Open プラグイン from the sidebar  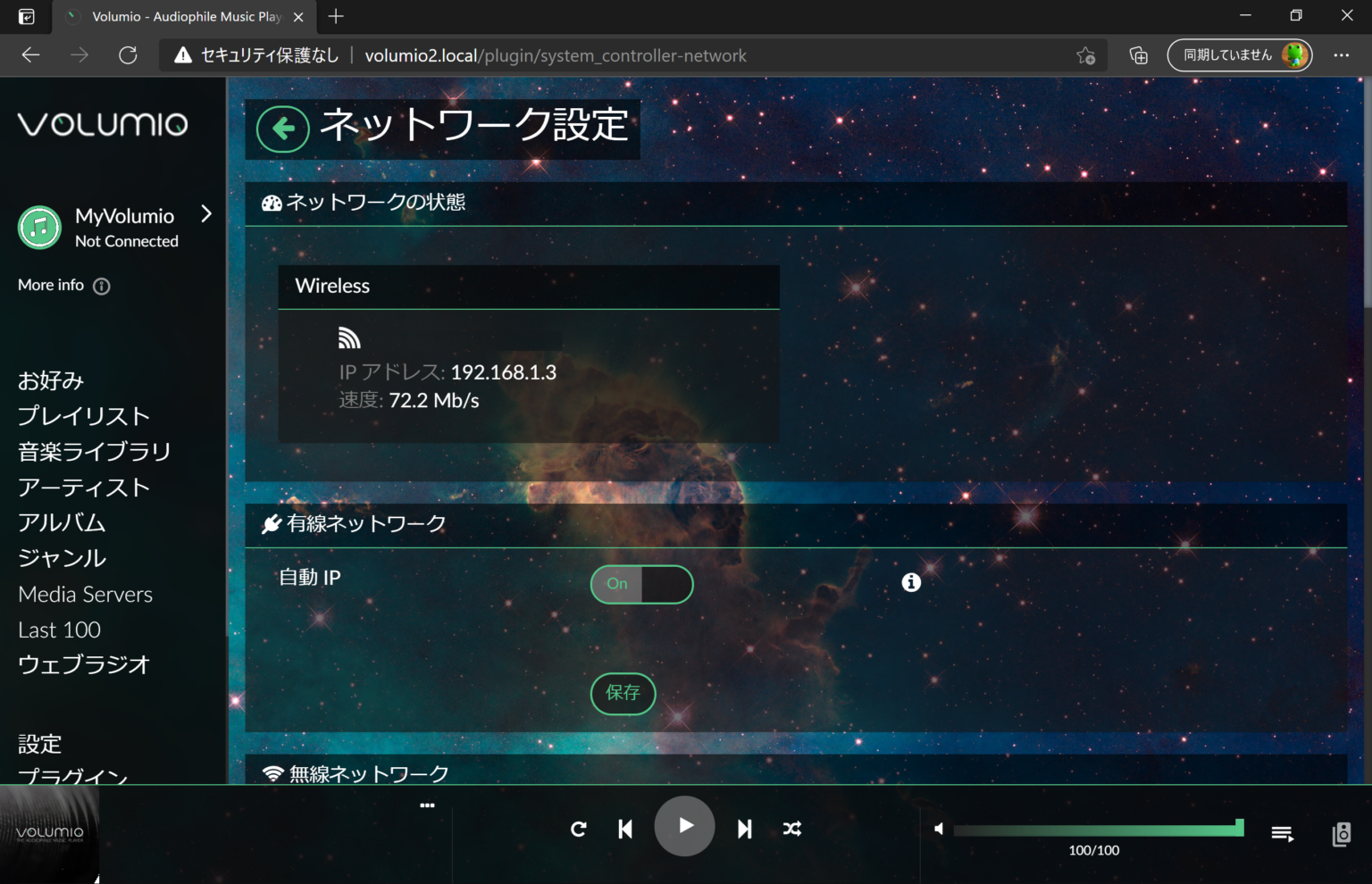click(x=71, y=776)
